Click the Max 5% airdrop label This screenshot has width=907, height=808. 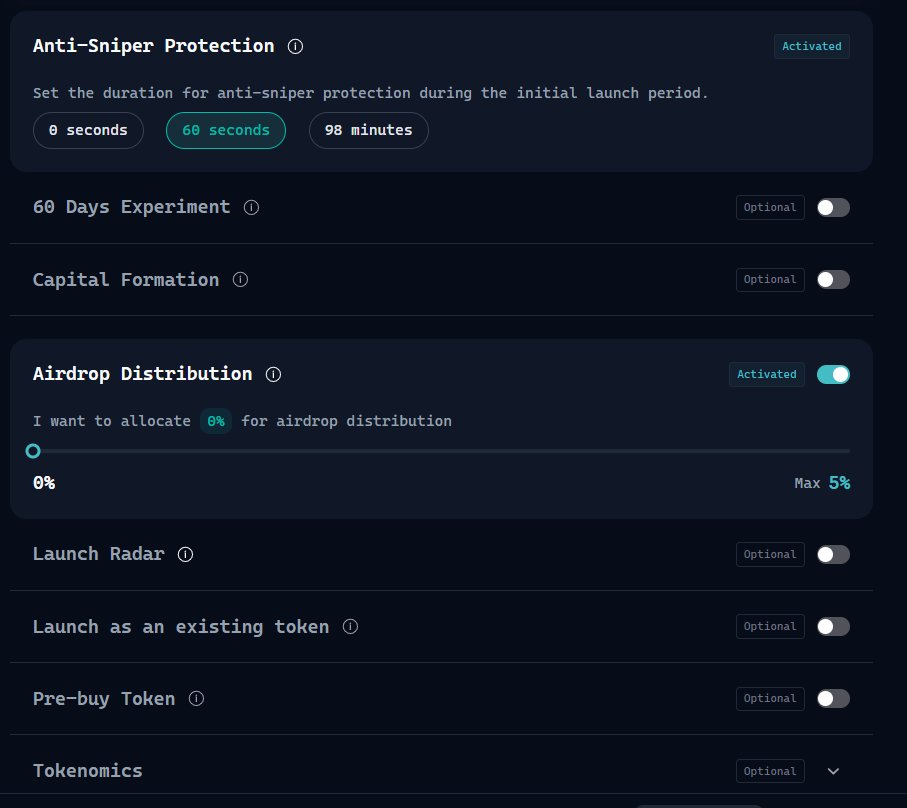coord(822,483)
